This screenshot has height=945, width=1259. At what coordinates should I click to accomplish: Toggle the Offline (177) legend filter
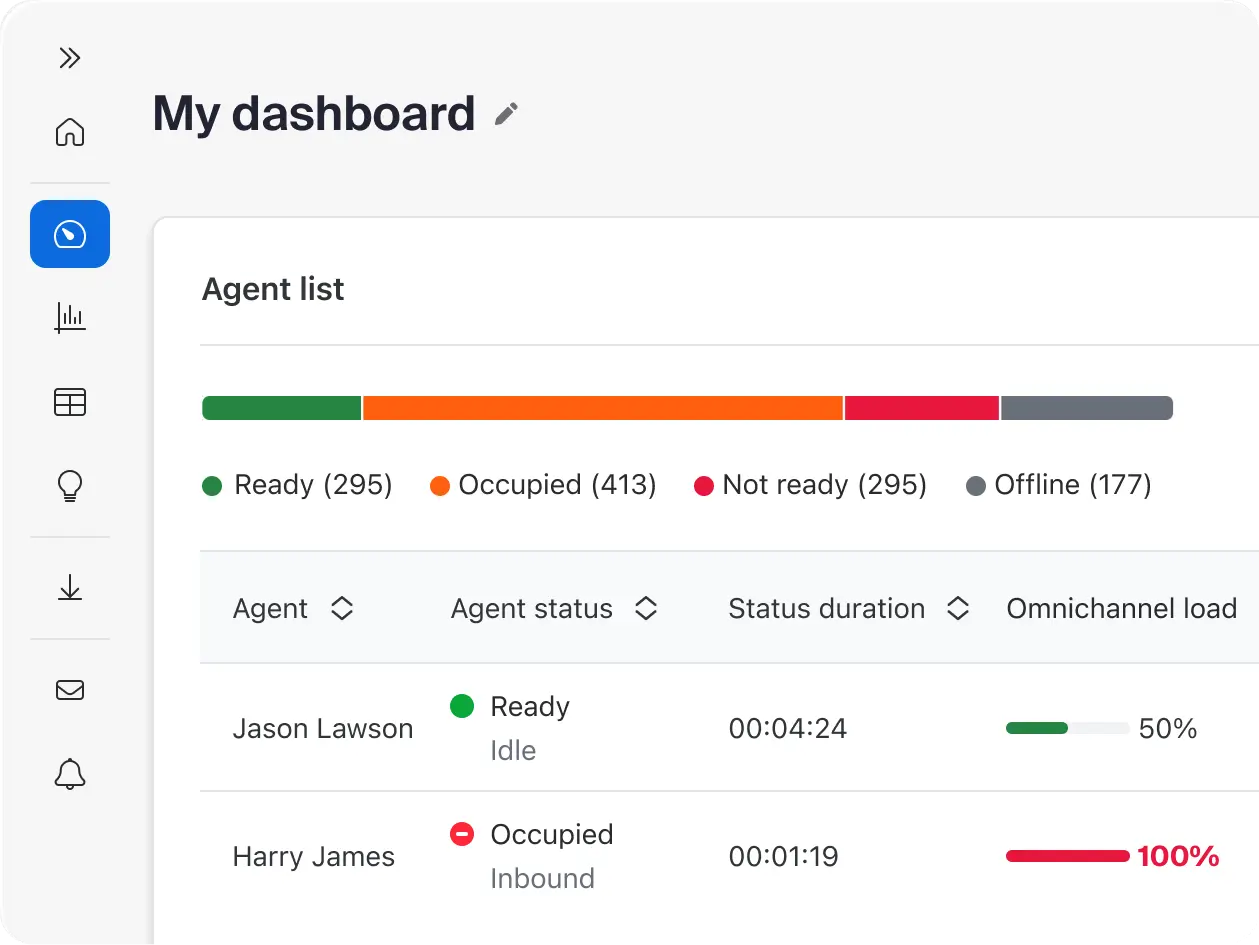tap(1058, 485)
